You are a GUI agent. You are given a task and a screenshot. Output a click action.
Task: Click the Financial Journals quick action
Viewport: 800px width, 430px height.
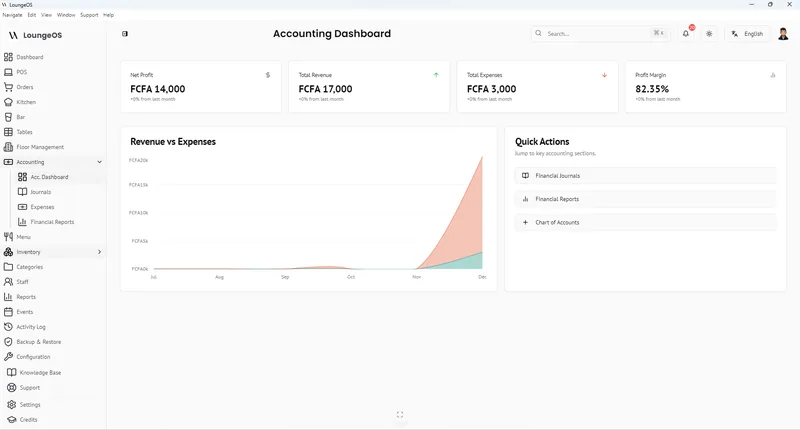coord(645,175)
